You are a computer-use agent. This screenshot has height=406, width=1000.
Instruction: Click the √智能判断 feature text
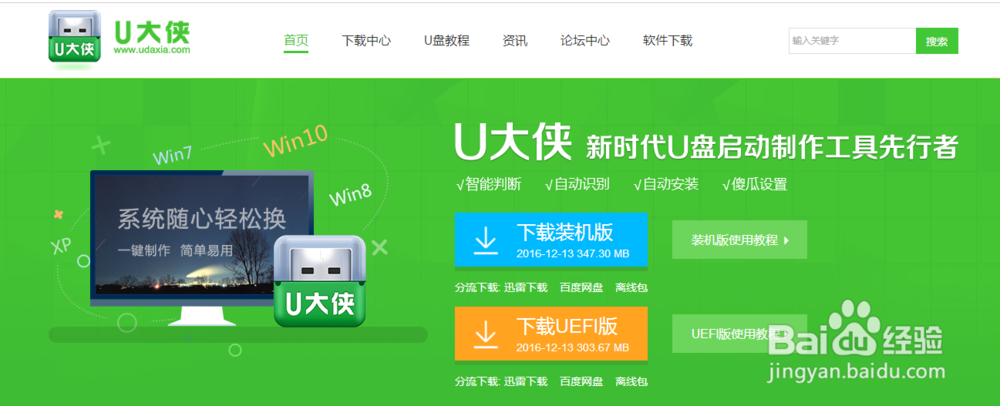click(x=489, y=185)
